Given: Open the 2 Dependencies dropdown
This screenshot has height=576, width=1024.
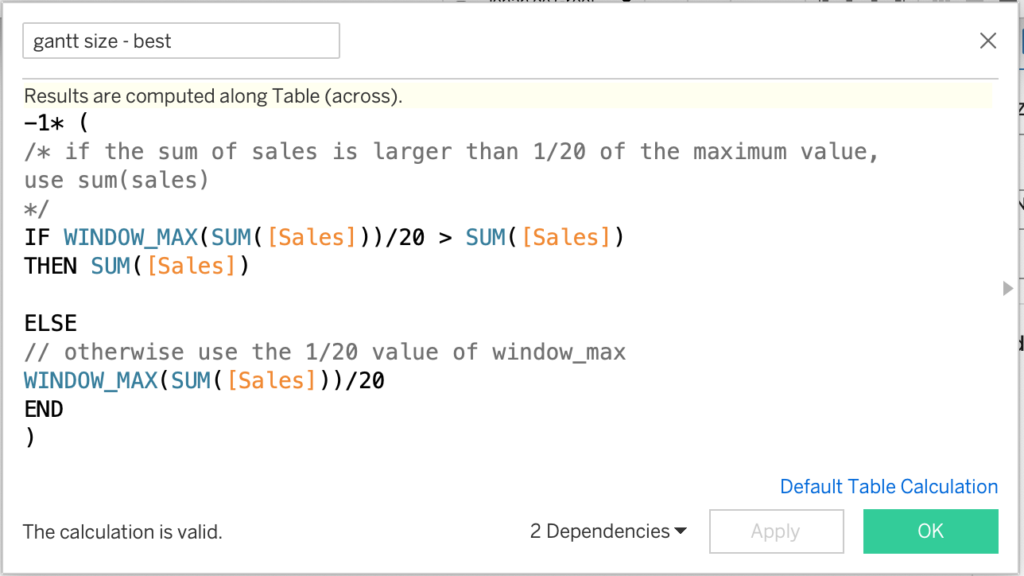Looking at the screenshot, I should tap(608, 531).
